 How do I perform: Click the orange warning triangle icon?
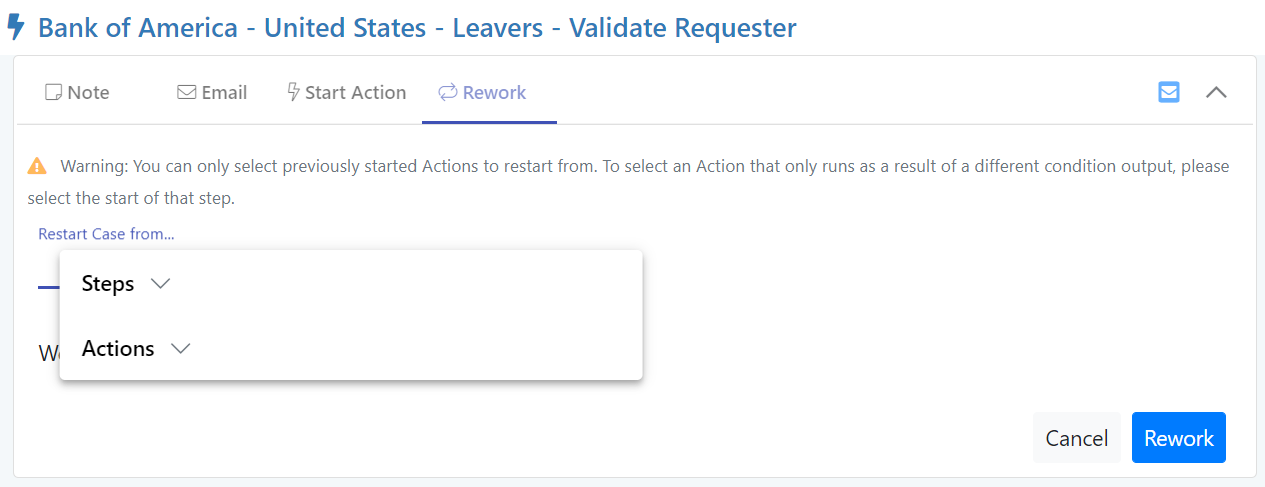click(37, 166)
